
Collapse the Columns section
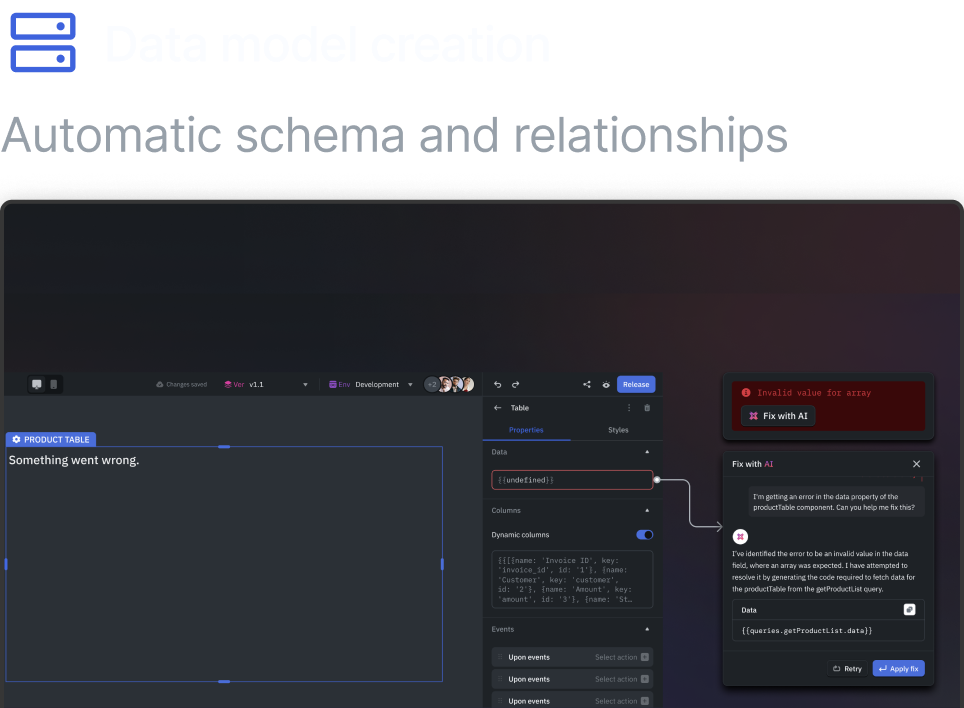click(x=647, y=510)
